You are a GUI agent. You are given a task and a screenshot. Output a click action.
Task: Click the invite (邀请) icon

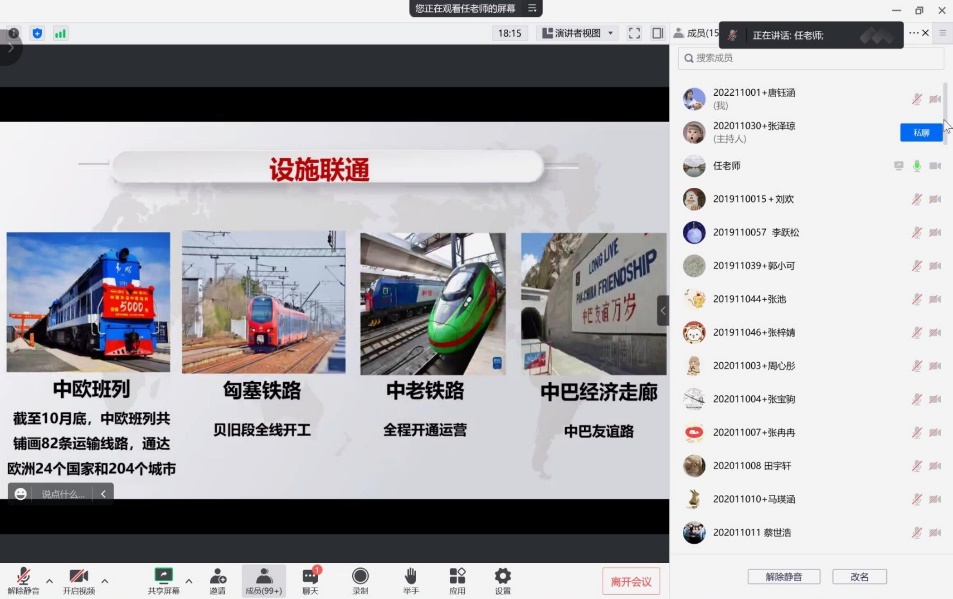tap(217, 576)
